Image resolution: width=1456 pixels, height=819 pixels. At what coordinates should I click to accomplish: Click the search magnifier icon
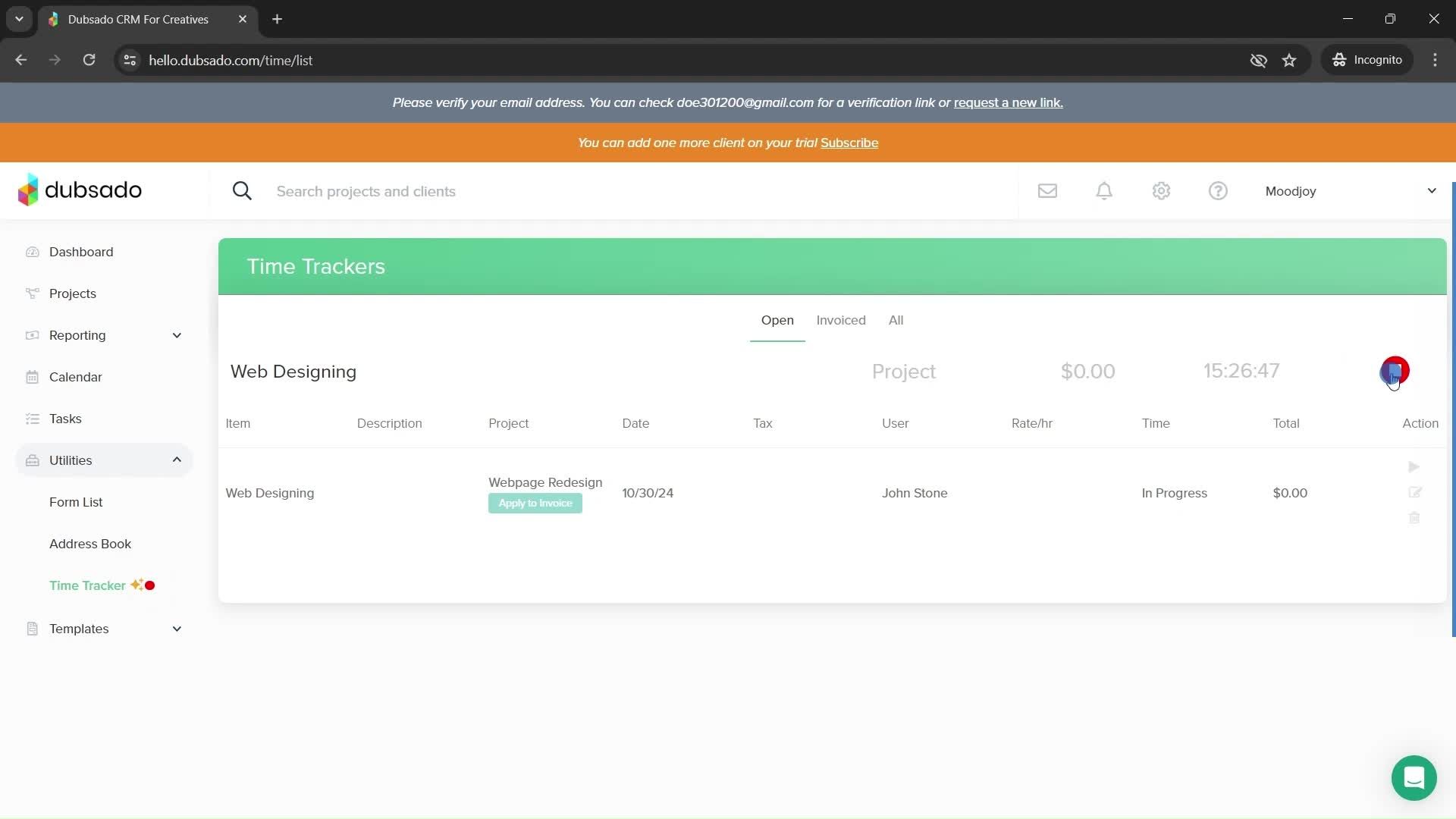[242, 191]
